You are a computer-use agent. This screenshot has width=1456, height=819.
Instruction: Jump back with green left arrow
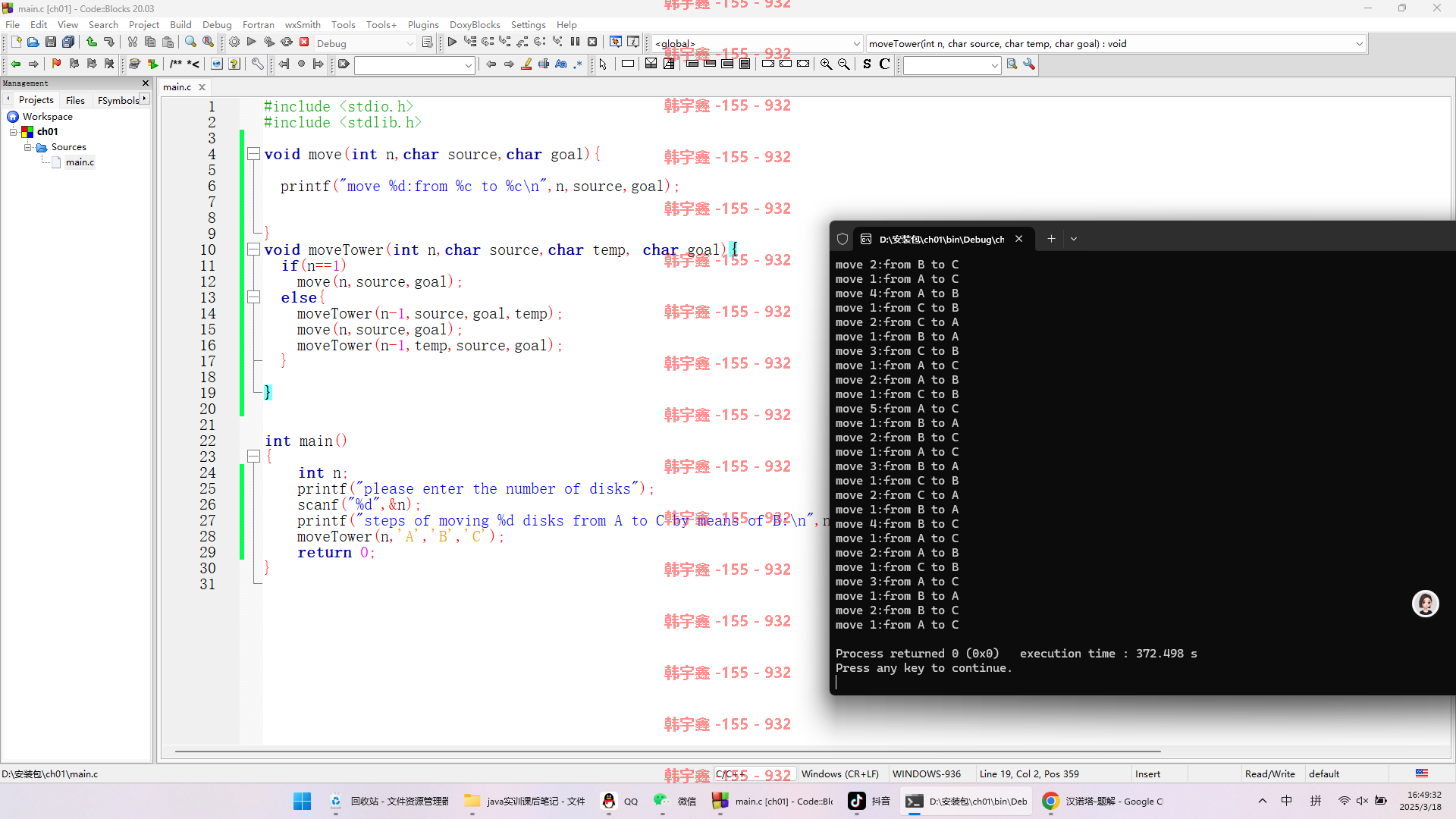pos(15,64)
